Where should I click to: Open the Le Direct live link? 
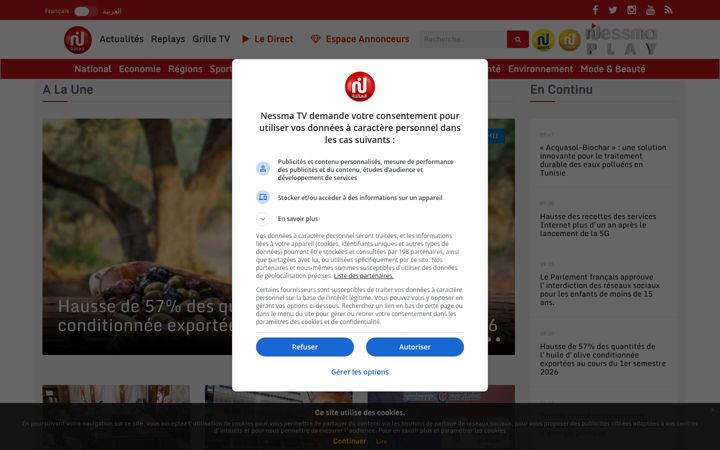coord(274,39)
